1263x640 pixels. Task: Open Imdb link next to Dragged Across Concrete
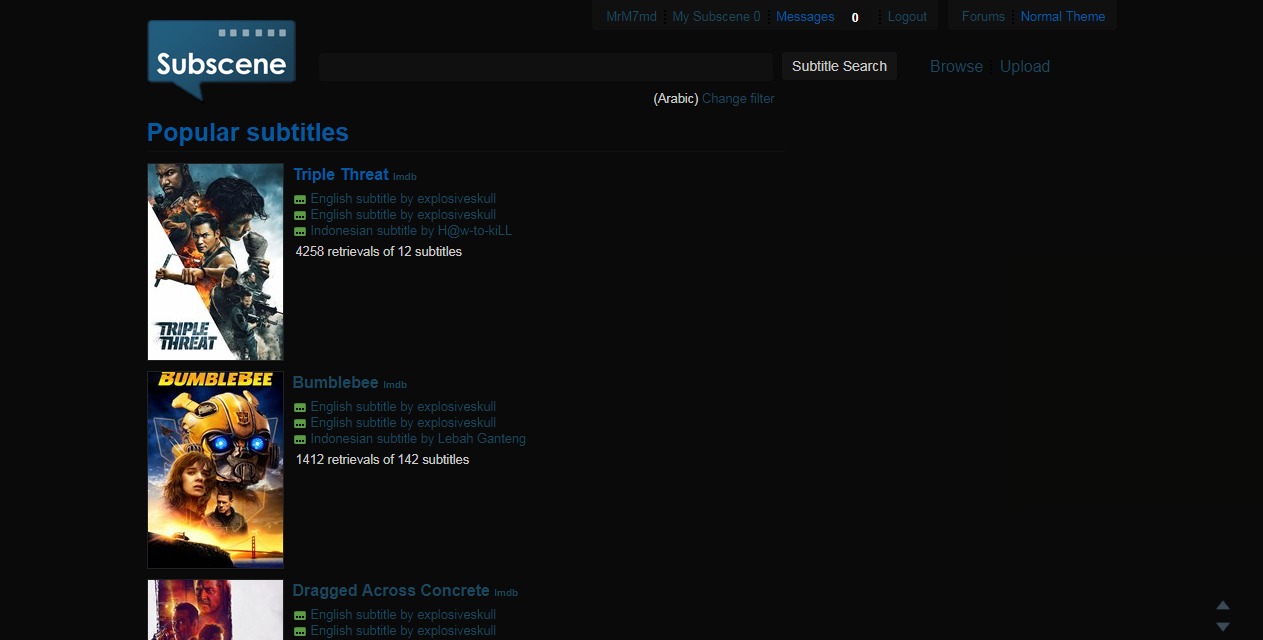tap(506, 593)
